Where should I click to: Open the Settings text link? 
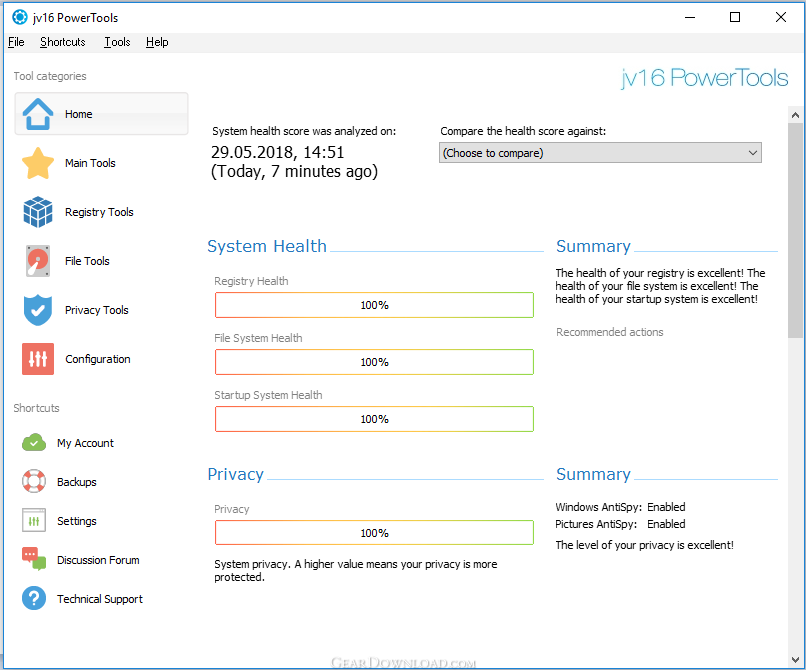(77, 521)
